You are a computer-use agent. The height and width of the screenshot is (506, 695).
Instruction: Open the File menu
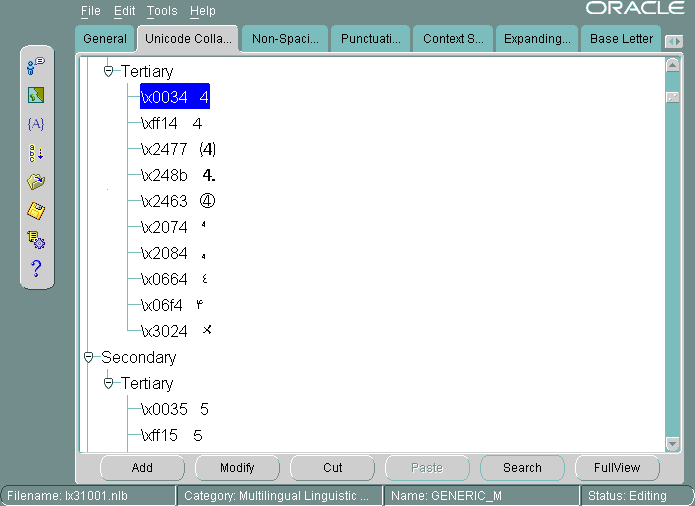coord(90,11)
